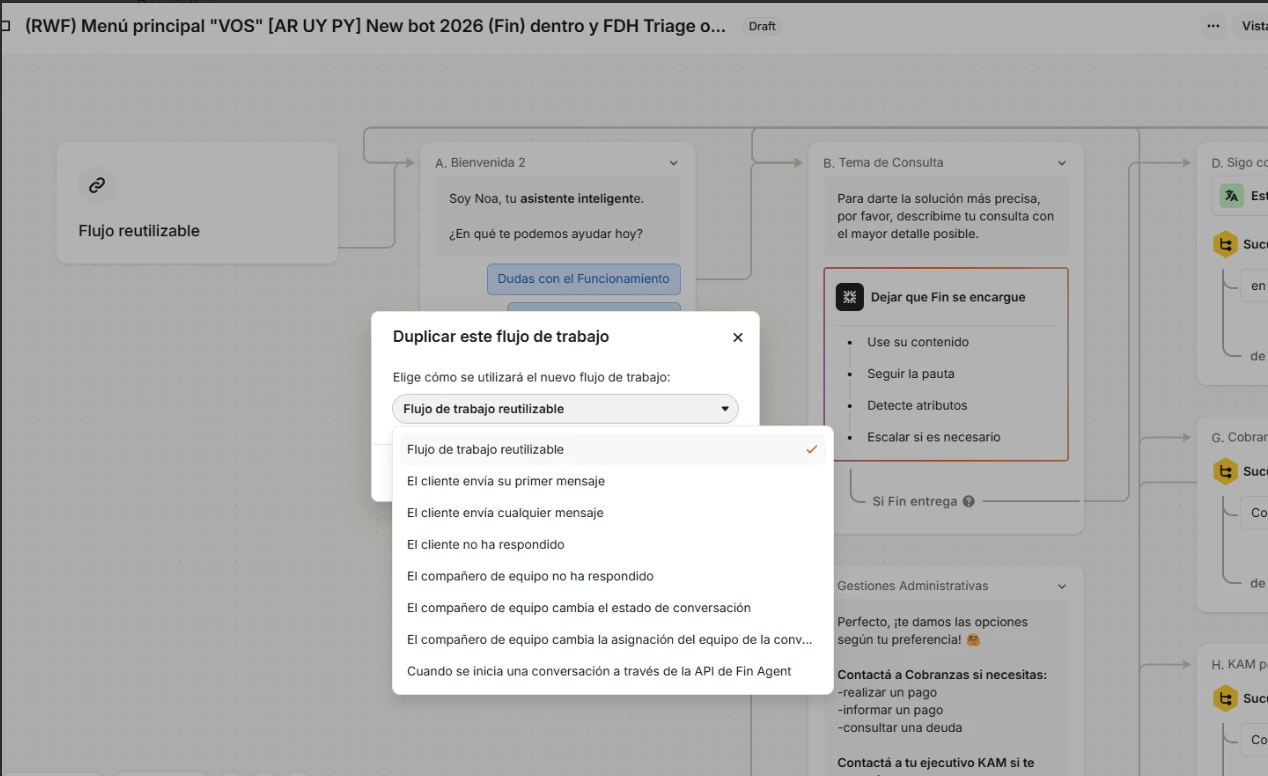Image resolution: width=1268 pixels, height=776 pixels.
Task: Click Dejar que Fin se encargue heading
Action: [948, 297]
